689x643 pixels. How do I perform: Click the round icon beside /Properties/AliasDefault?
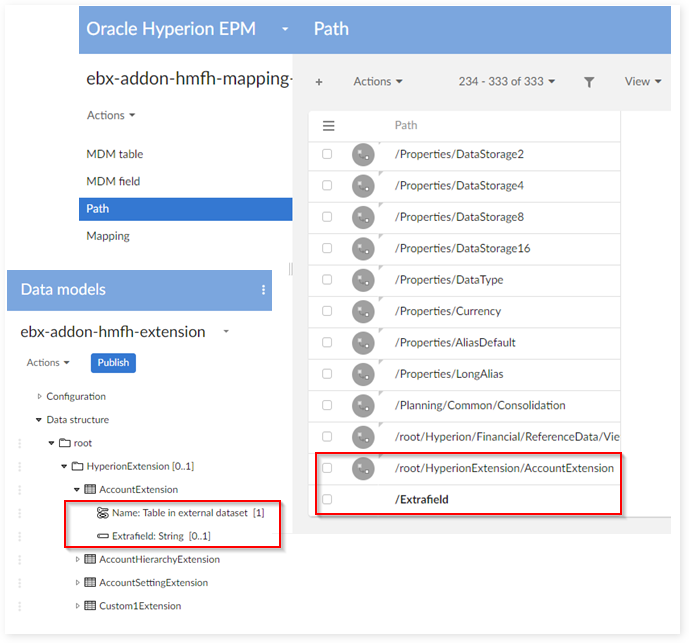pos(363,343)
